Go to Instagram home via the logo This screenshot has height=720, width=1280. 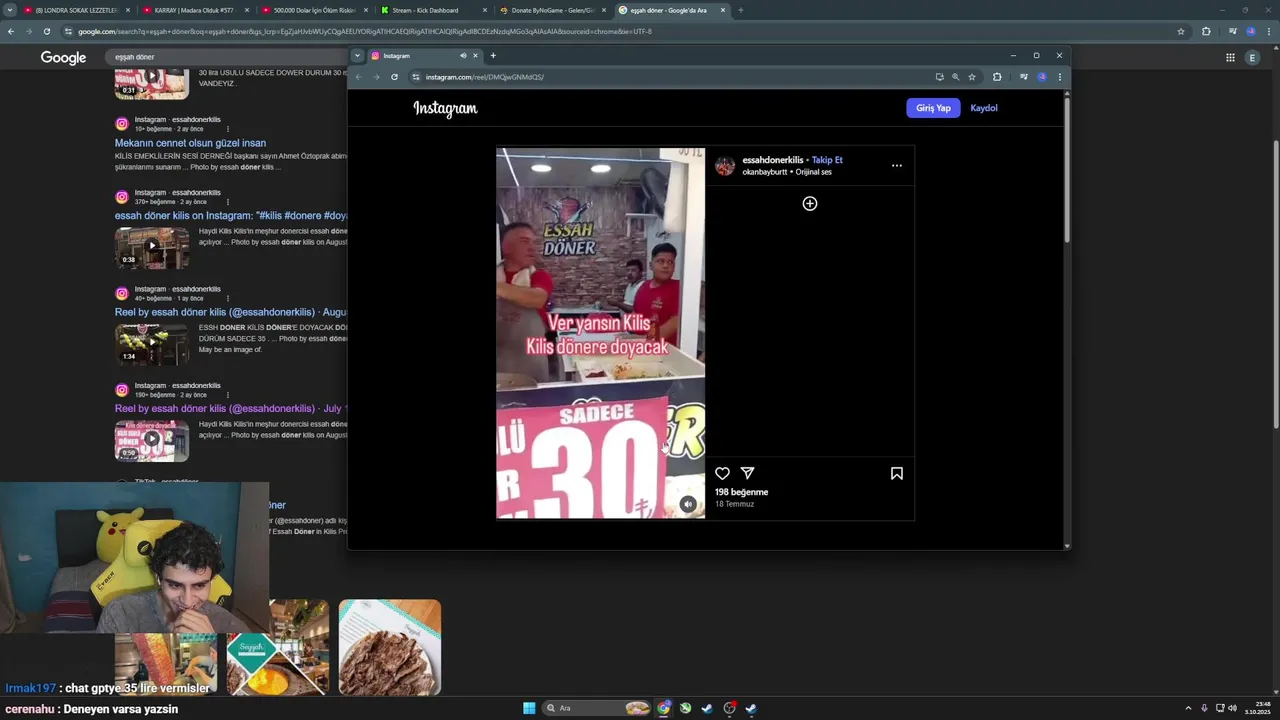click(x=445, y=108)
